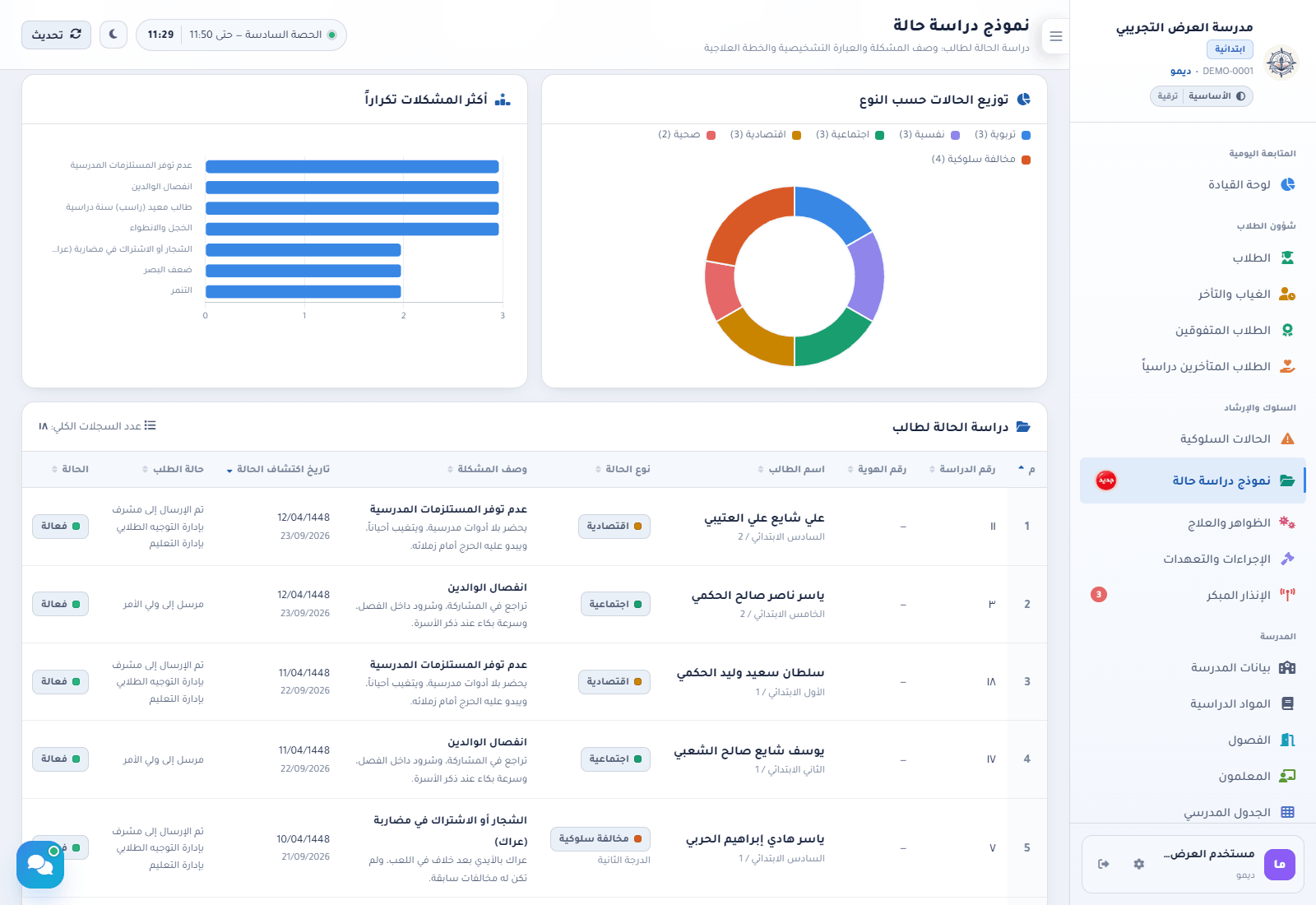Click the user avatar ما
1316x905 pixels.
tap(1280, 864)
